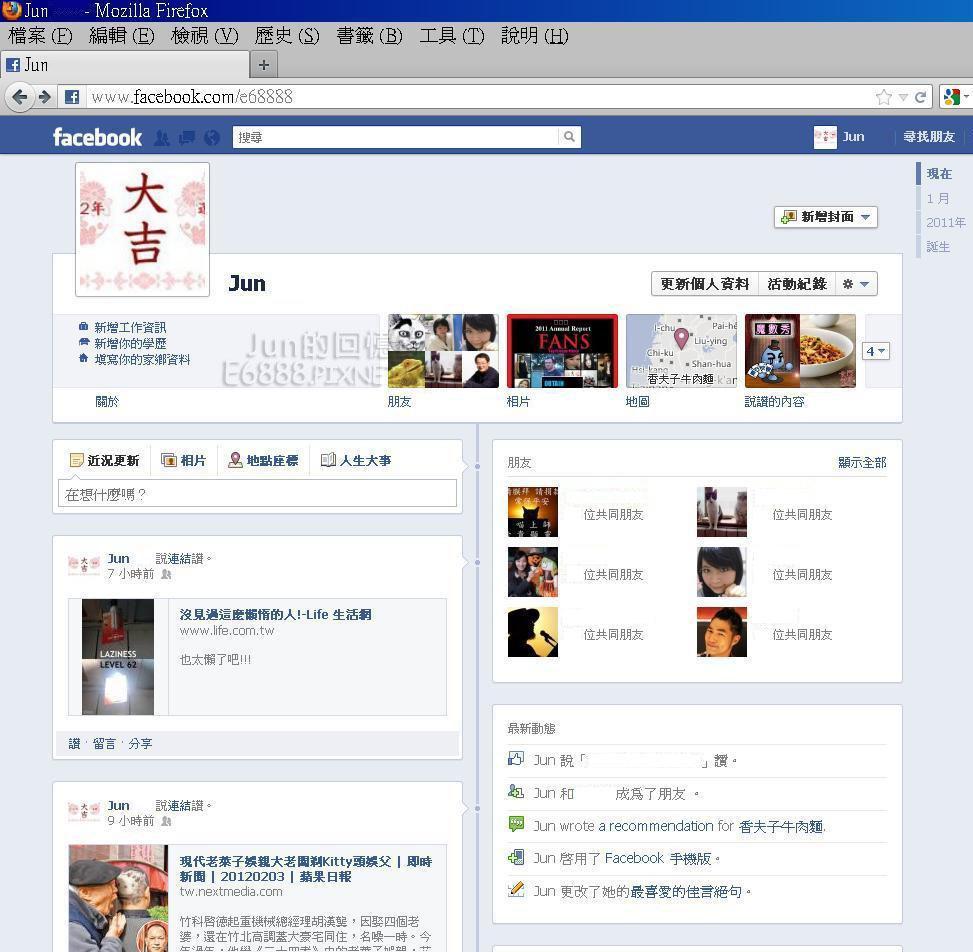This screenshot has height=952, width=973.
Task: Expand the app tiles using the 4 dropdown
Action: click(874, 351)
